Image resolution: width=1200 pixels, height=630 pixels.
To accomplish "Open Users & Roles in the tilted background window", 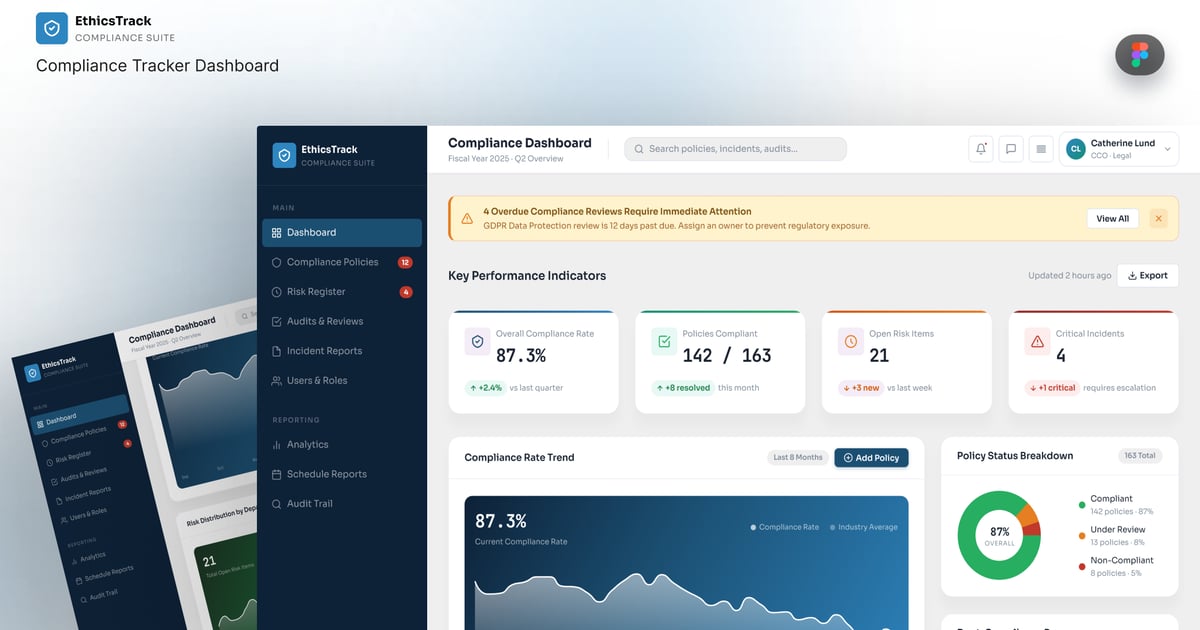I will click(84, 514).
